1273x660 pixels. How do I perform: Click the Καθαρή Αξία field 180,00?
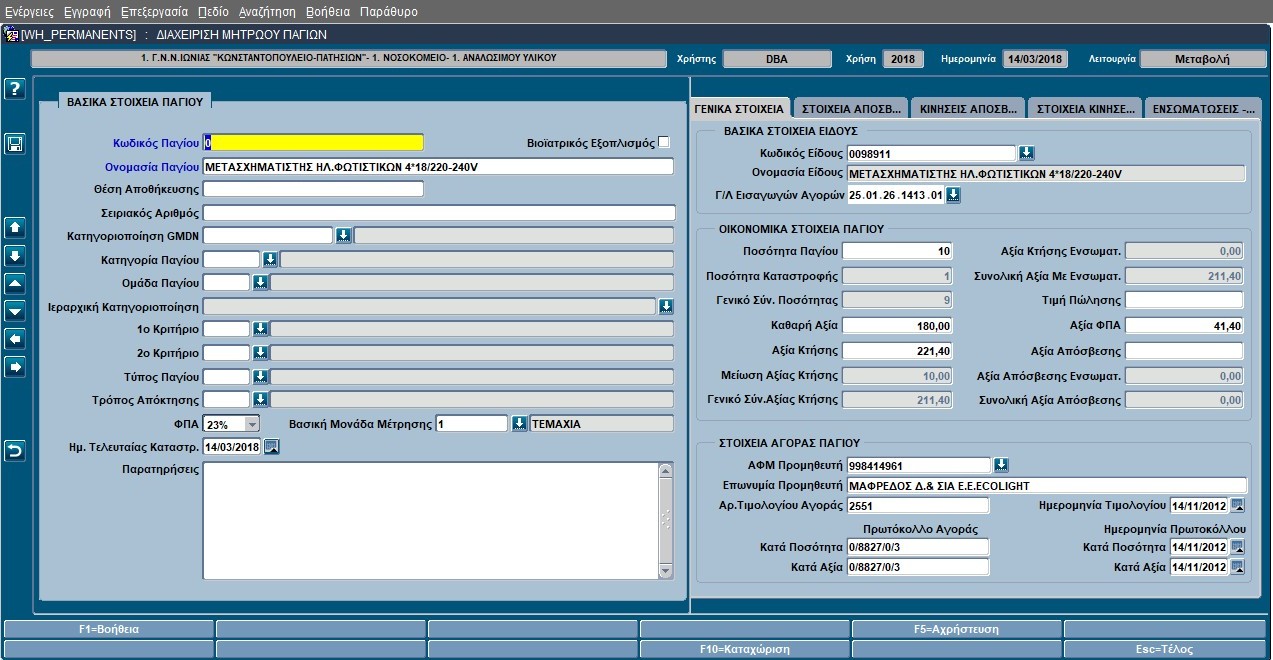tap(897, 326)
